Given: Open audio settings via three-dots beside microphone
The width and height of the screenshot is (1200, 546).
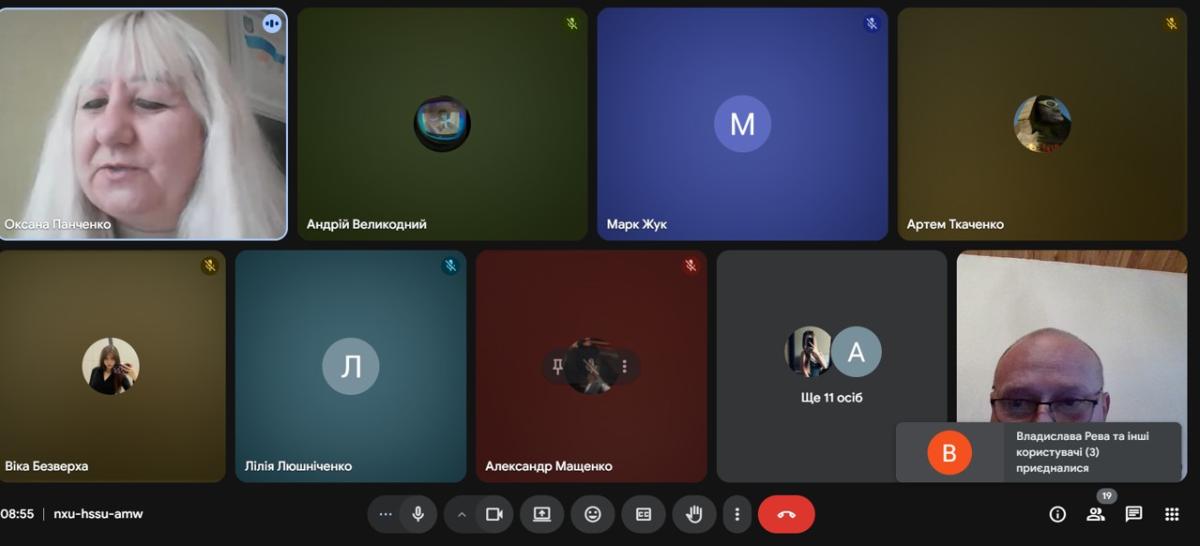Looking at the screenshot, I should [385, 514].
